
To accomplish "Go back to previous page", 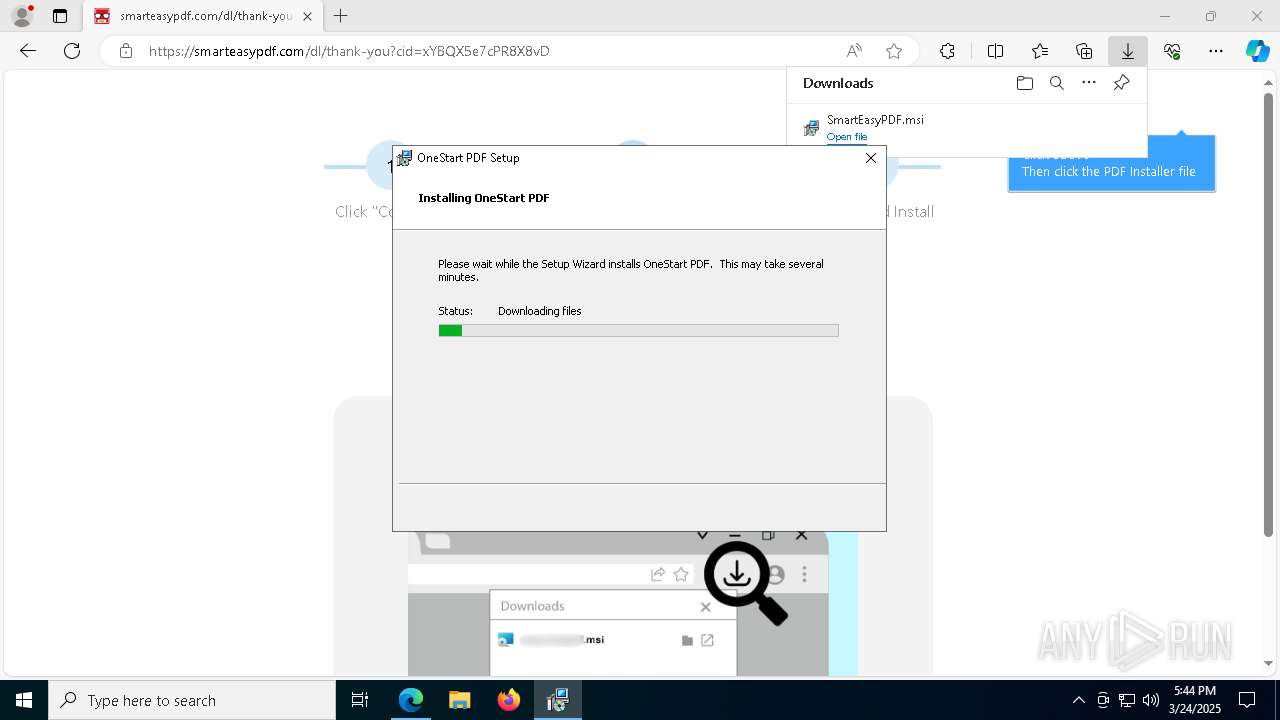I will click(28, 51).
